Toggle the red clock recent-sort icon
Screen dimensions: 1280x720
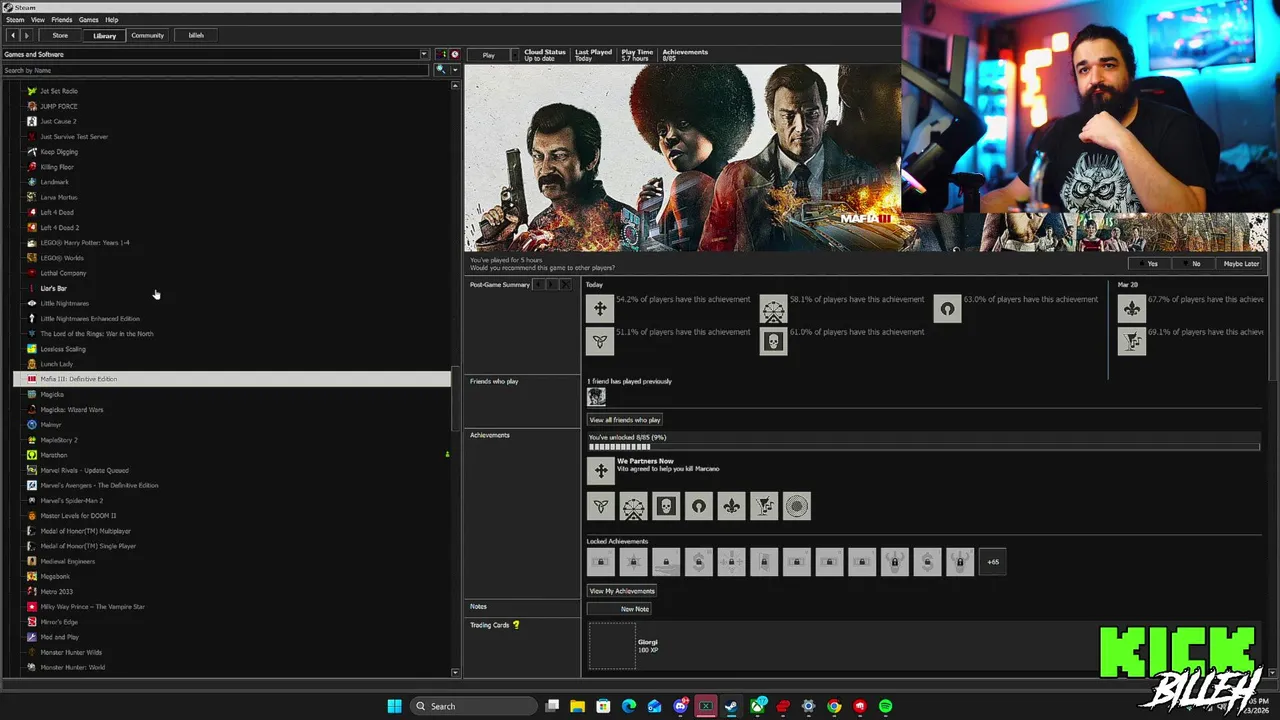pyautogui.click(x=455, y=54)
